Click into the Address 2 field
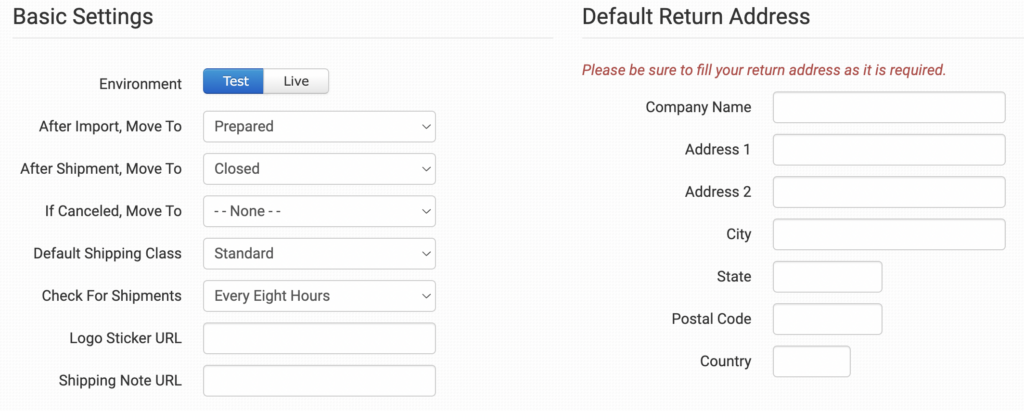1024x411 pixels. pos(888,192)
